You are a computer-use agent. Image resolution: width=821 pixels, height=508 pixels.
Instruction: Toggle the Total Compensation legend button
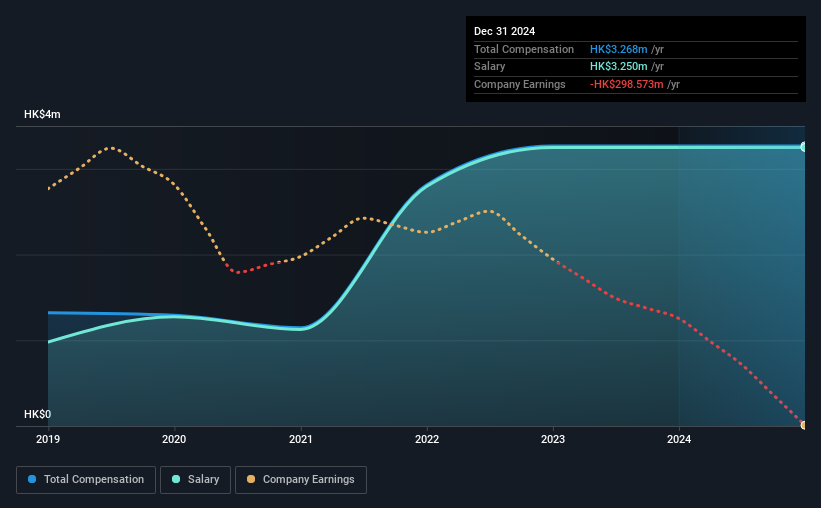(x=86, y=480)
